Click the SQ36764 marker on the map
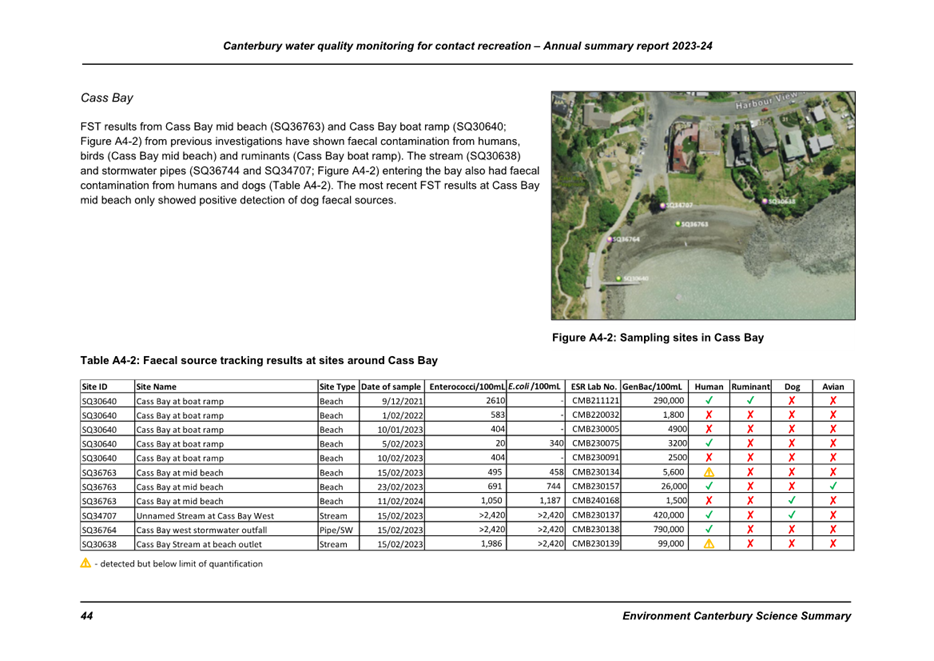 609,239
